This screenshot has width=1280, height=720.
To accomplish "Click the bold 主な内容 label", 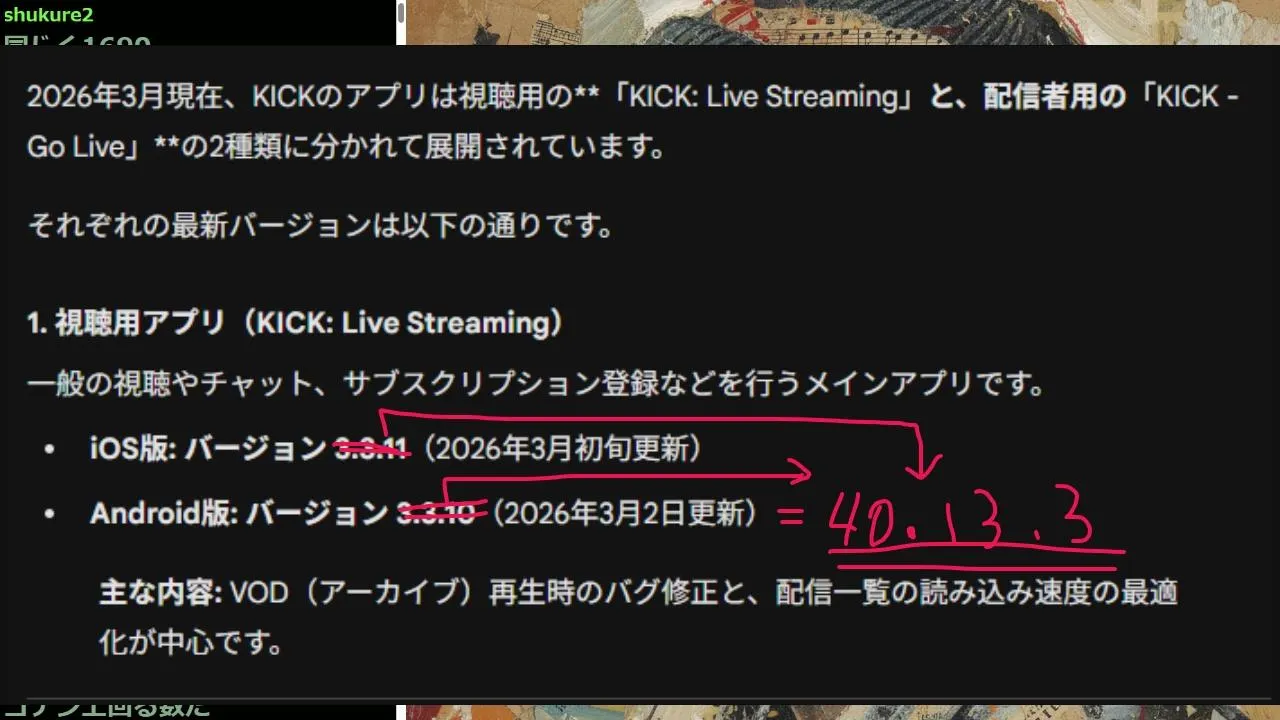I will click(159, 593).
